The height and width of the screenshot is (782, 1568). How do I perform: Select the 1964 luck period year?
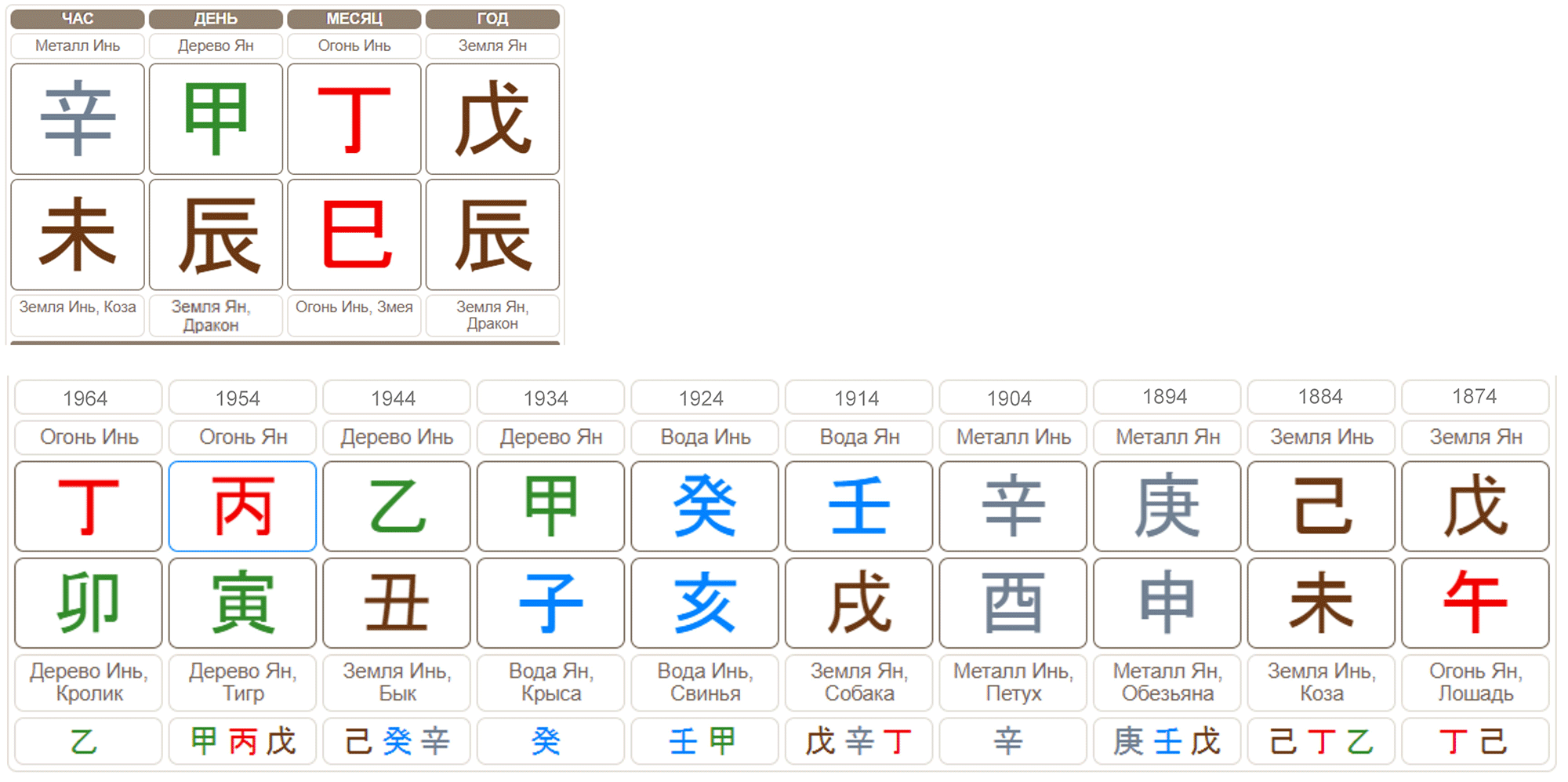click(x=85, y=398)
